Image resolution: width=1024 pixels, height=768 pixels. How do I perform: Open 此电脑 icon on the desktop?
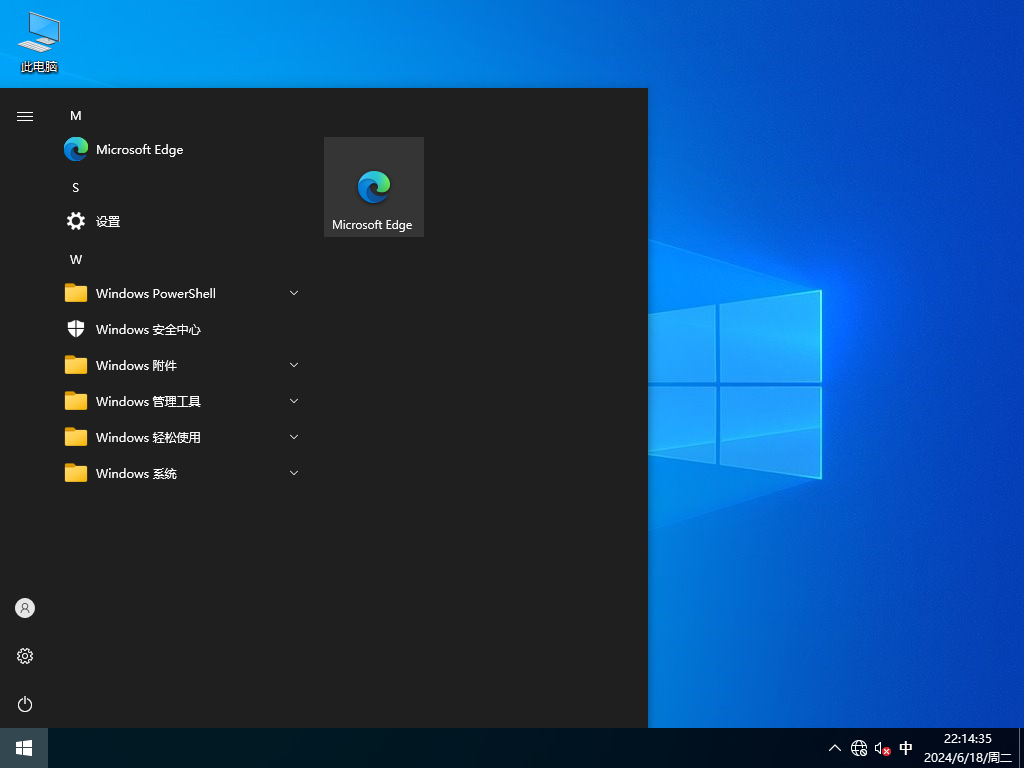point(37,40)
